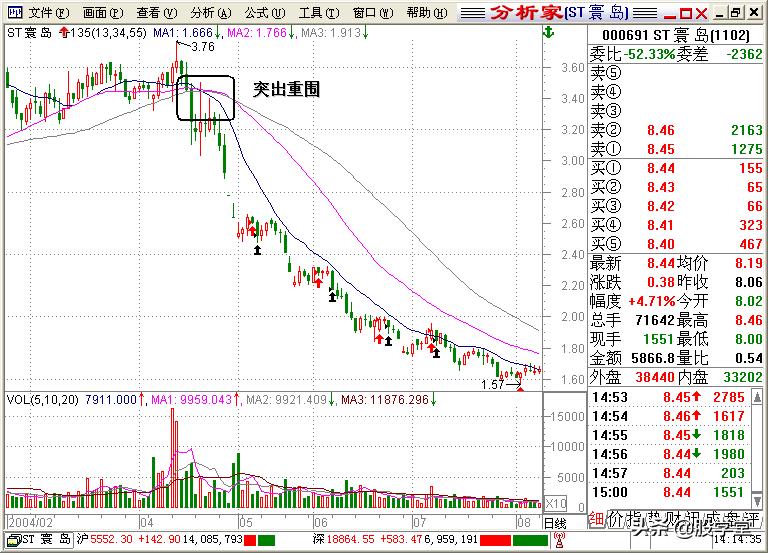The height and width of the screenshot is (553, 768).
Task: Open the 查看(V) menu
Action: tap(157, 13)
